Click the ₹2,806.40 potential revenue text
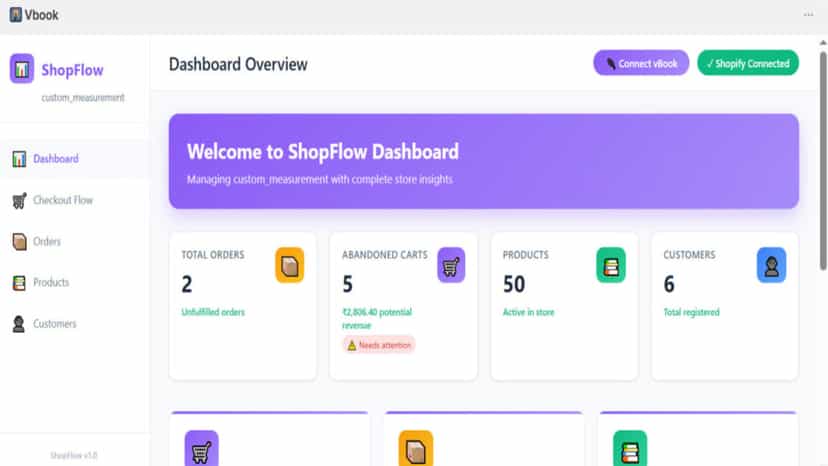The width and height of the screenshot is (828, 466). 377,319
